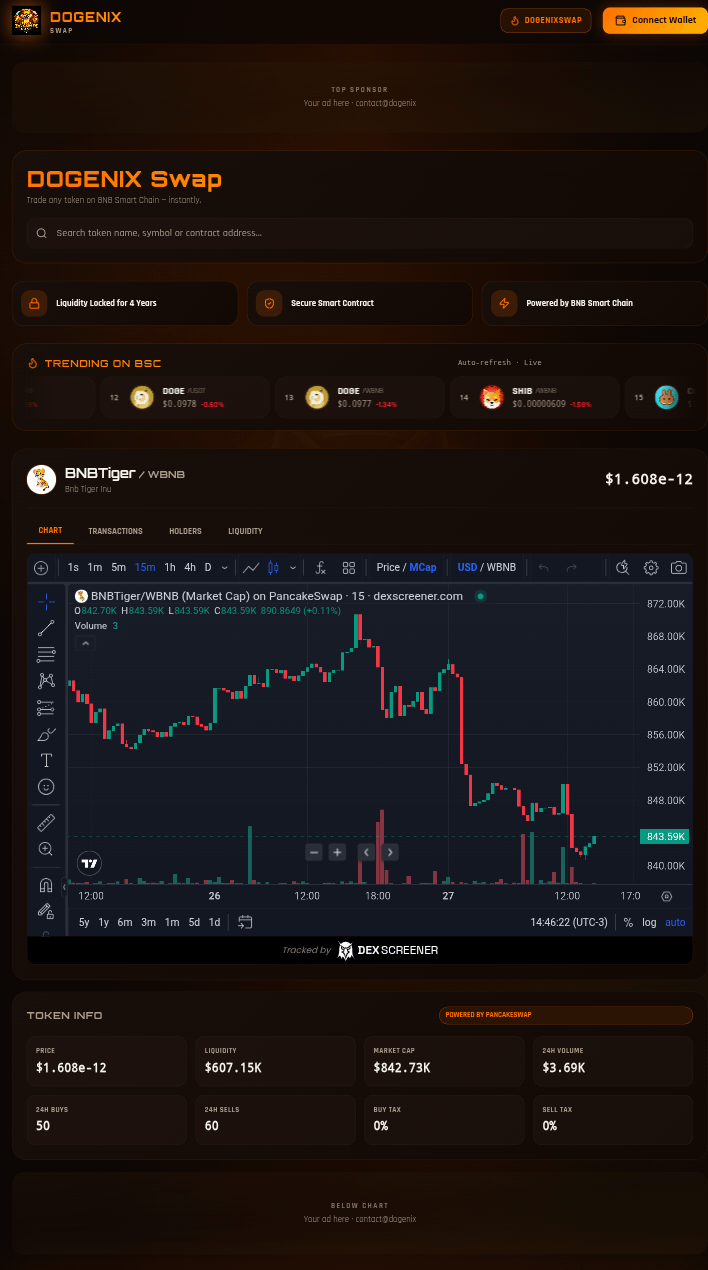This screenshot has width=708, height=1270.
Task: Expand more timeframe options dropdown
Action: point(225,568)
